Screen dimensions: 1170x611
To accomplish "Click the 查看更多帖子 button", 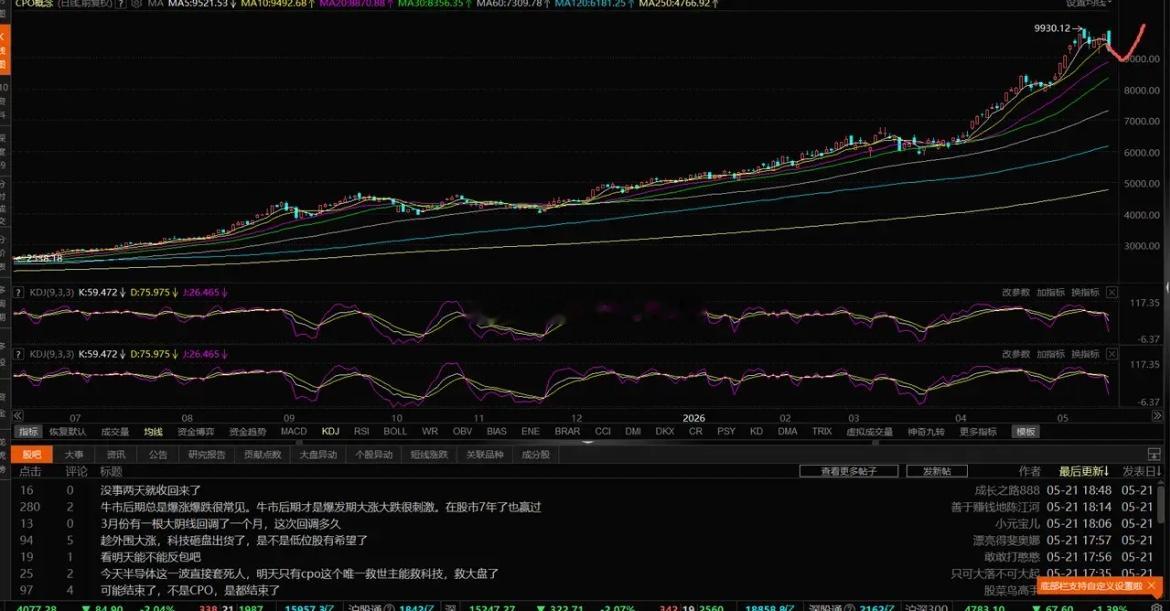I will (x=848, y=471).
